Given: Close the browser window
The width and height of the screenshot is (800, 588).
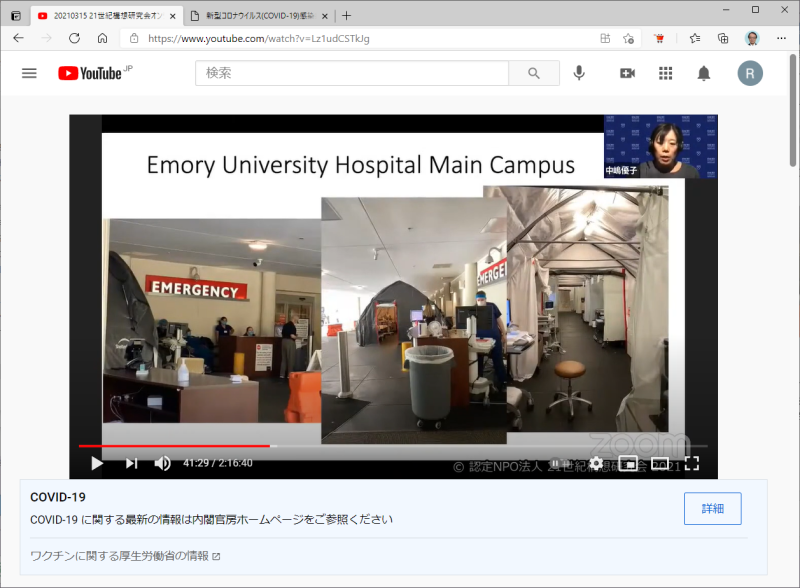Looking at the screenshot, I should tap(785, 10).
